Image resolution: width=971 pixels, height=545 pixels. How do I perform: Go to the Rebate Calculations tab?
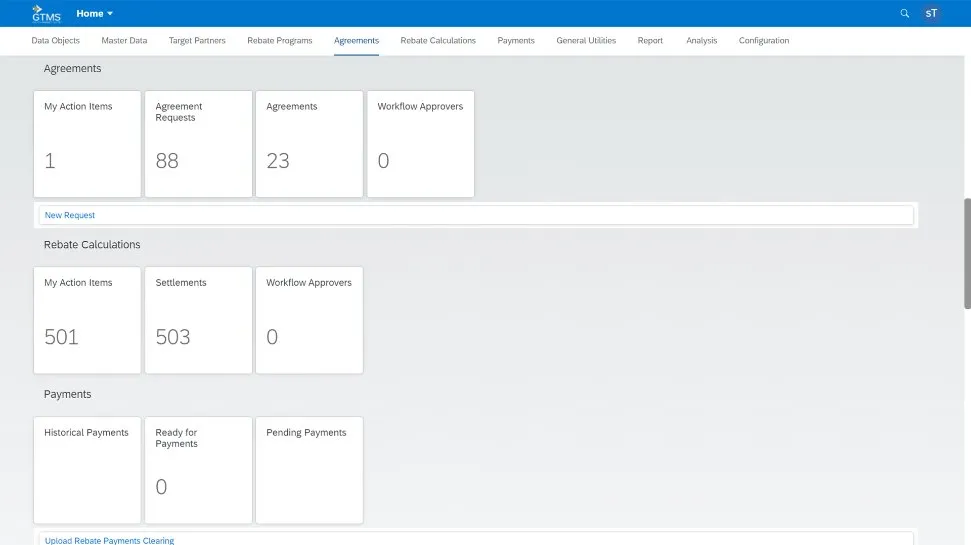(x=438, y=41)
